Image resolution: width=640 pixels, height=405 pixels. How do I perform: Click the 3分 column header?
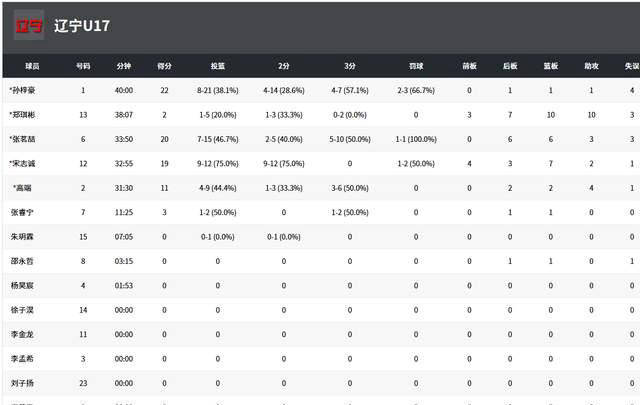coord(349,66)
